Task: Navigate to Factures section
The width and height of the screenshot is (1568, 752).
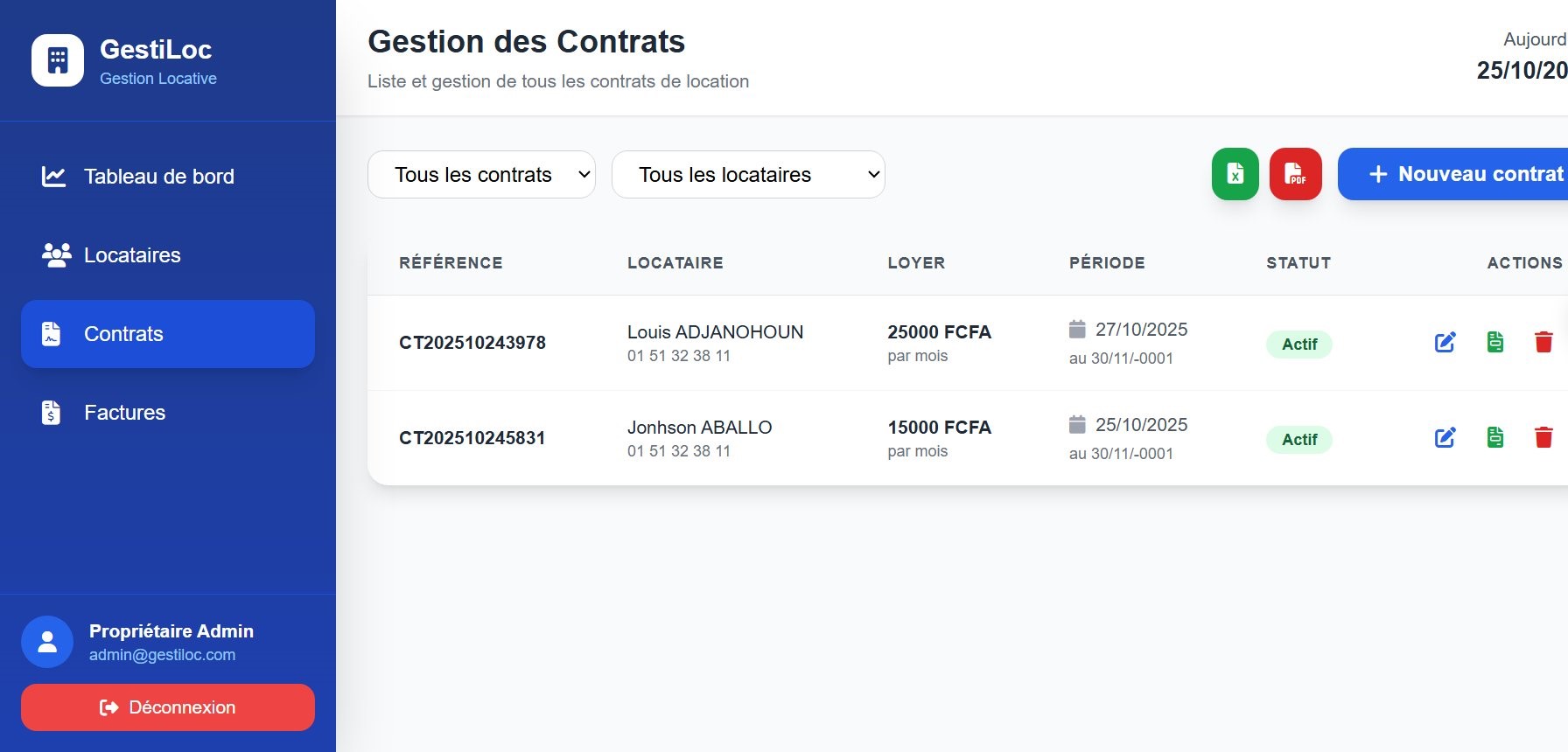Action: coord(124,413)
